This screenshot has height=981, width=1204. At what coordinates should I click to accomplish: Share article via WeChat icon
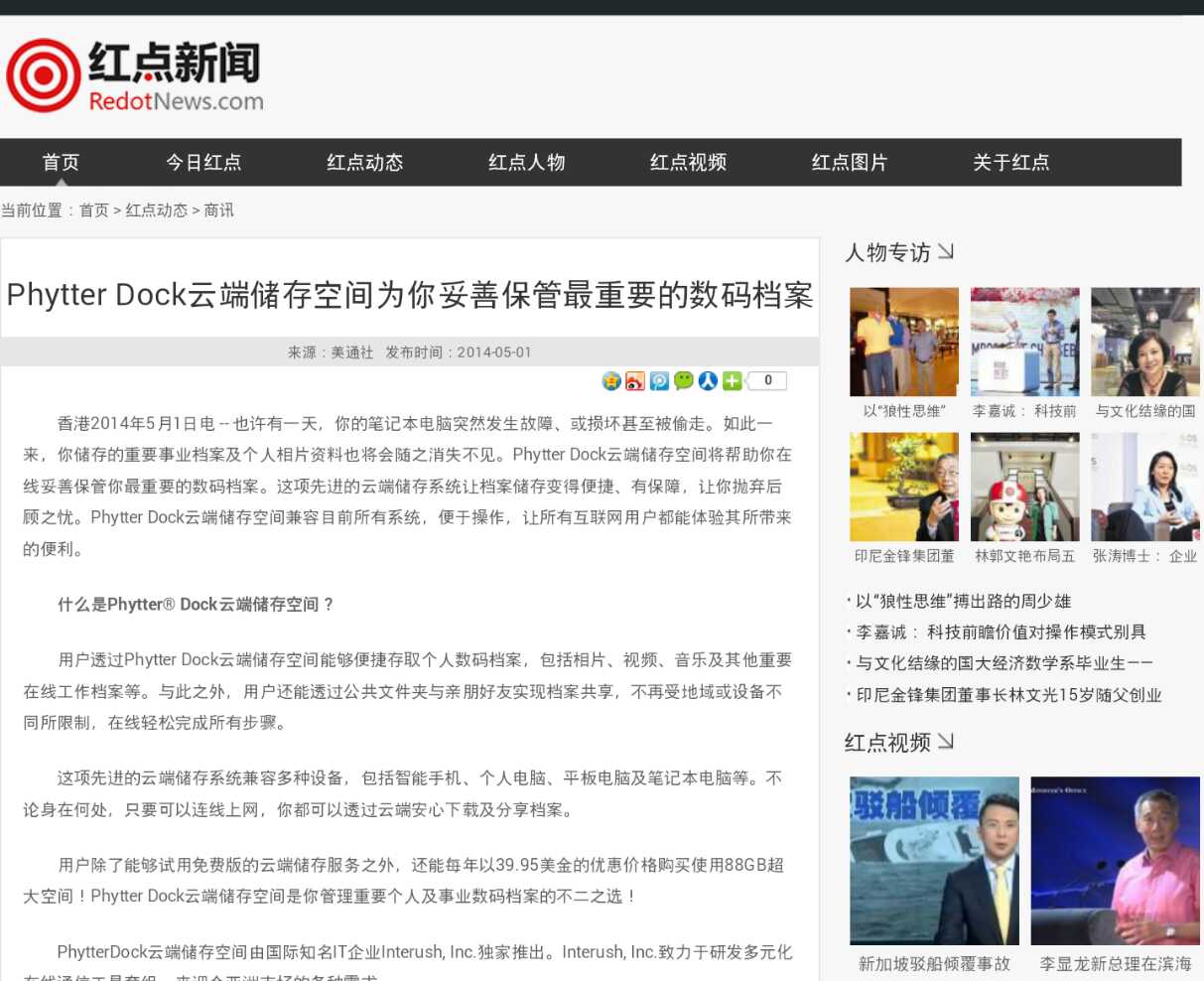coord(684,380)
